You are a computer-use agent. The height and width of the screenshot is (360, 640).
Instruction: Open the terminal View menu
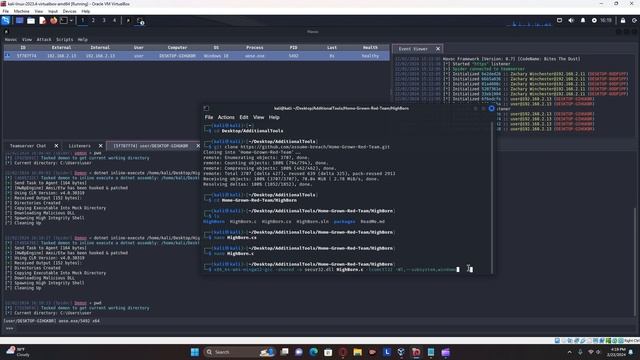pos(258,117)
